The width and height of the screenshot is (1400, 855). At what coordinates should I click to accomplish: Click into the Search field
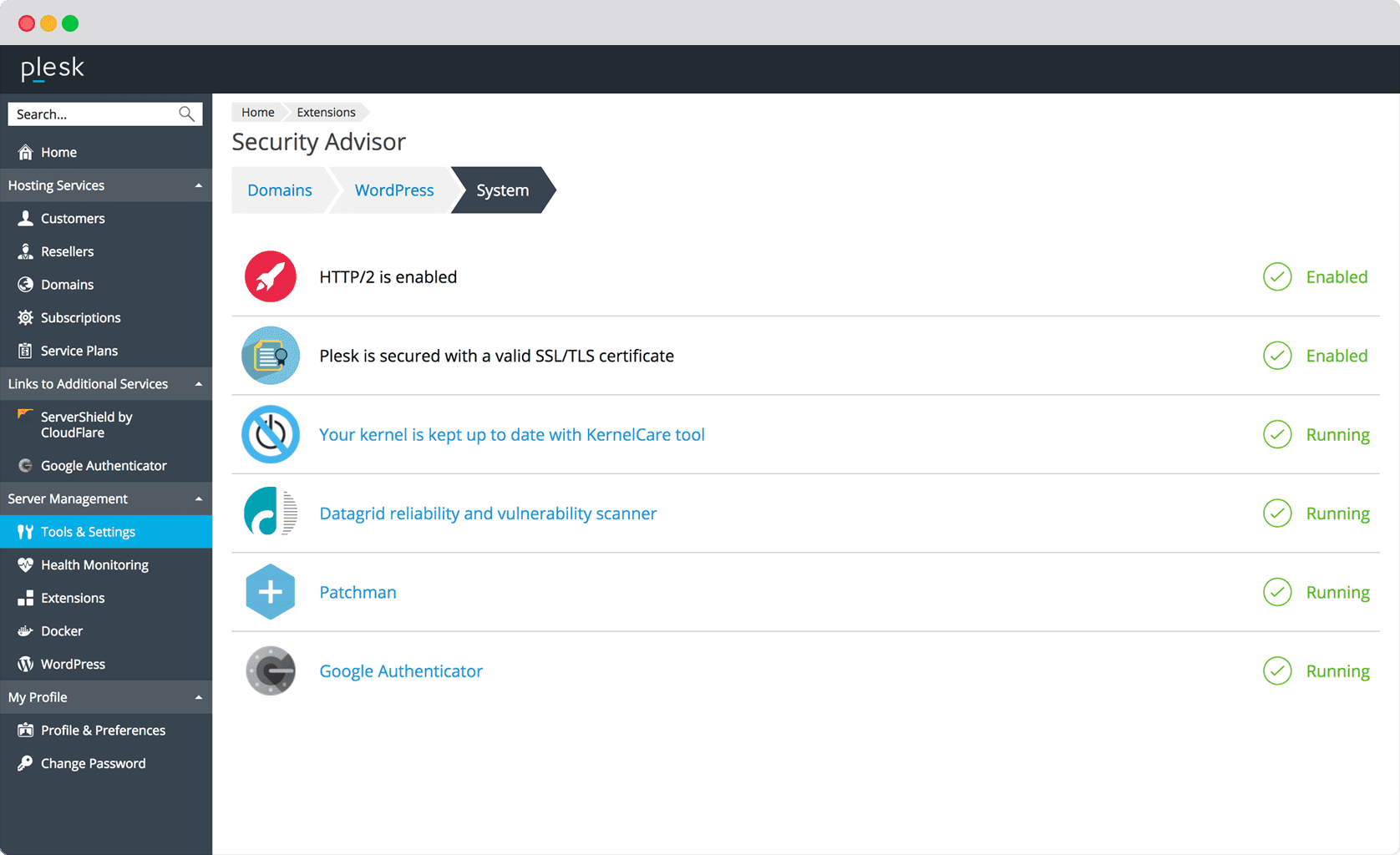[92, 114]
